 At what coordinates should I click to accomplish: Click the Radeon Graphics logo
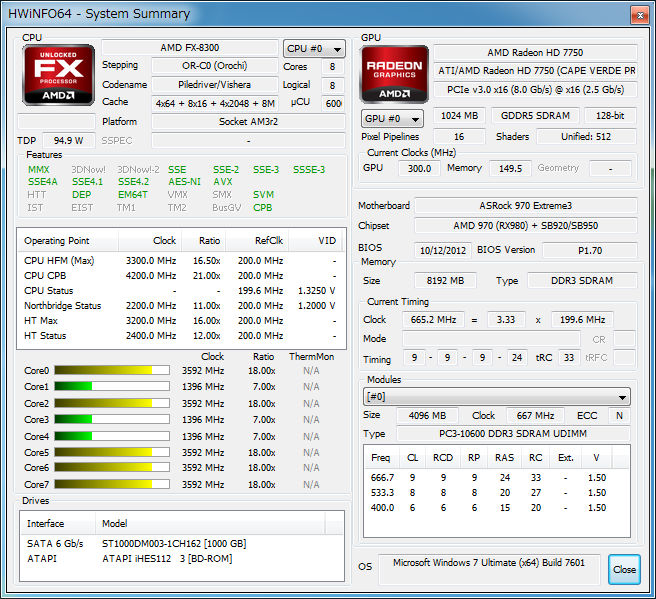[x=394, y=75]
